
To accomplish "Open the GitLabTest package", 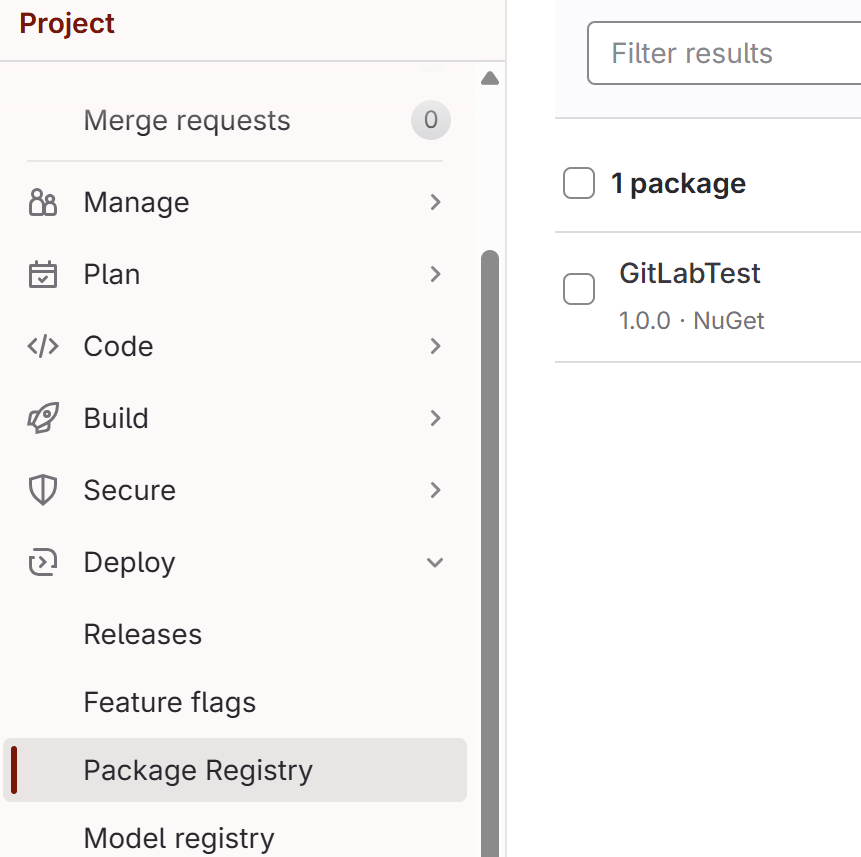I will point(689,272).
